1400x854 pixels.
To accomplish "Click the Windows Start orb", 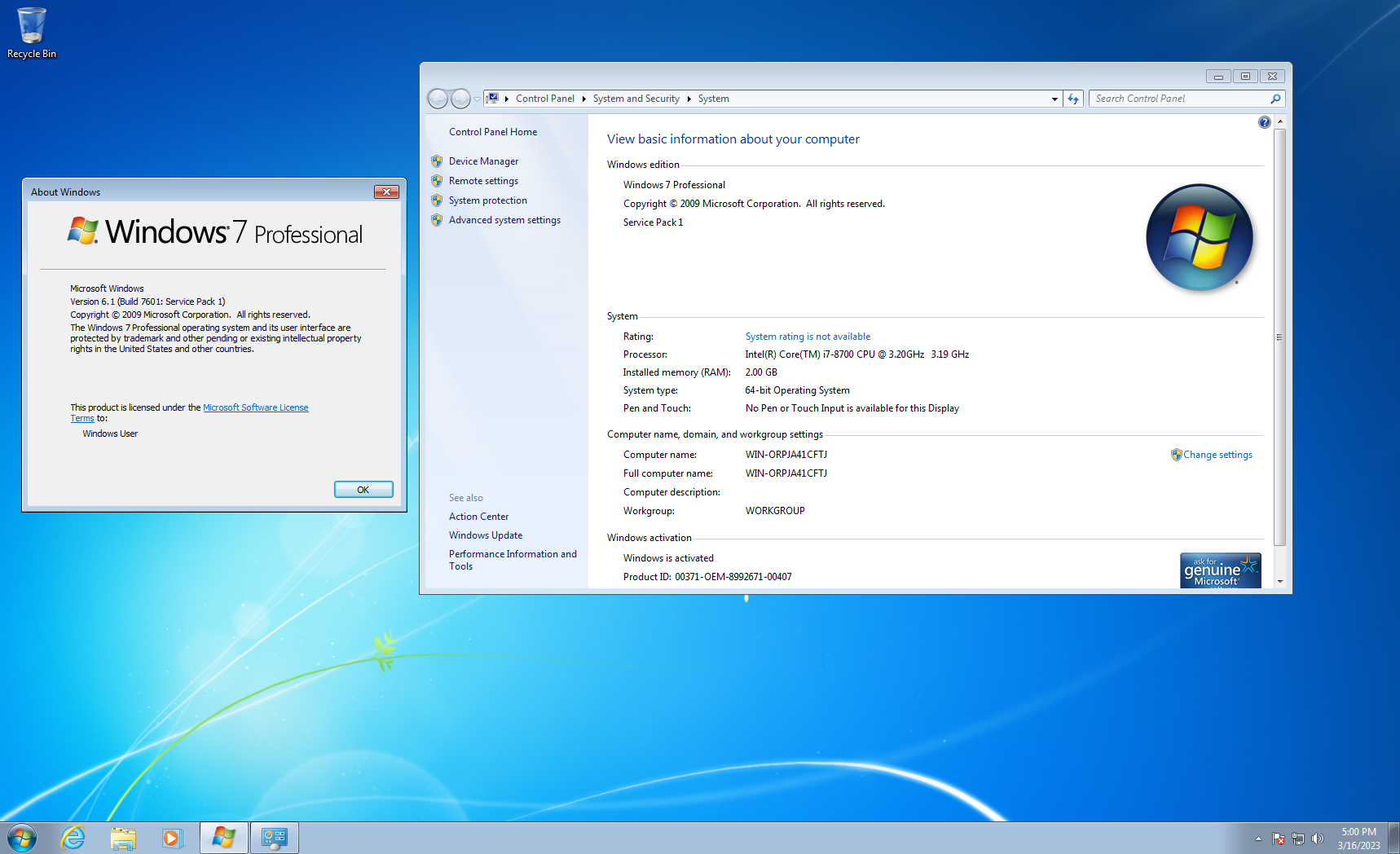I will pos(22,838).
